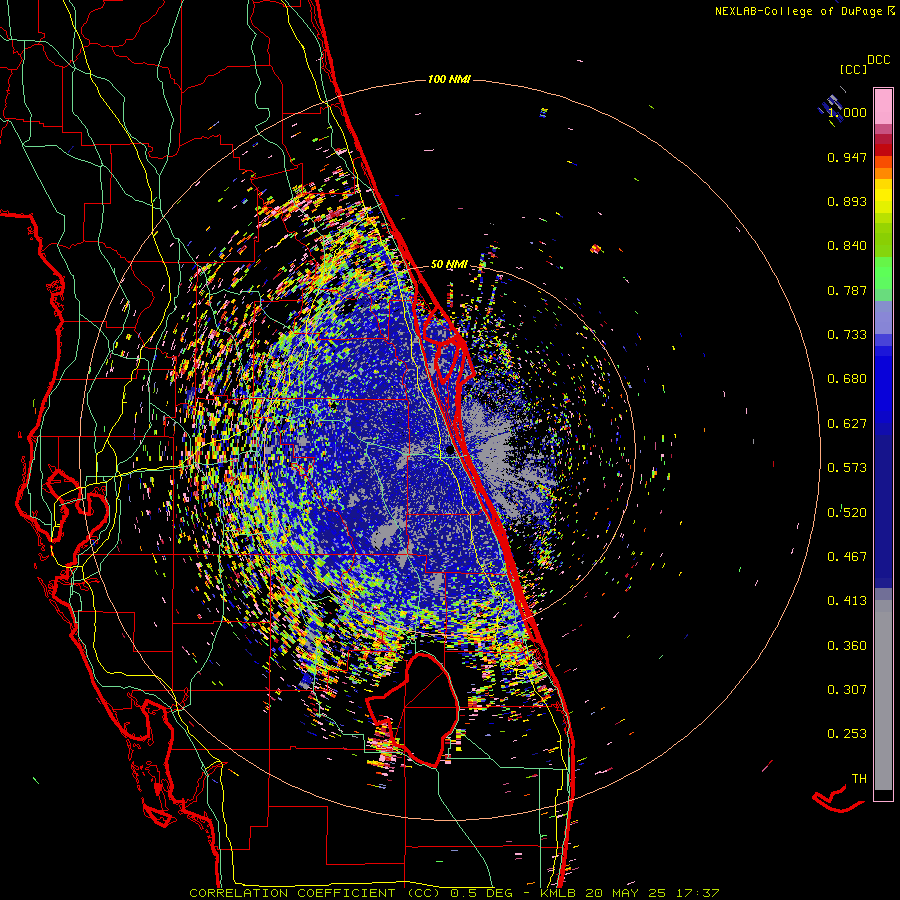The image size is (900, 900).
Task: Click the pink top segment of the color bar
Action: tap(883, 106)
